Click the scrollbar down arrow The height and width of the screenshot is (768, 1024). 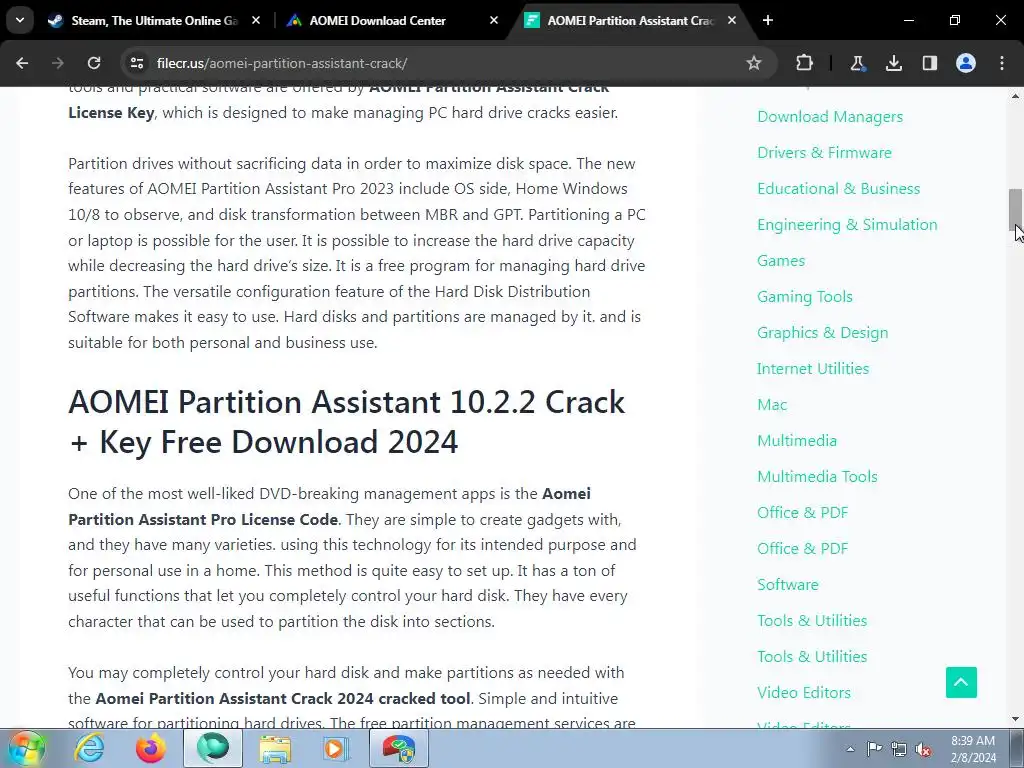point(1015,719)
